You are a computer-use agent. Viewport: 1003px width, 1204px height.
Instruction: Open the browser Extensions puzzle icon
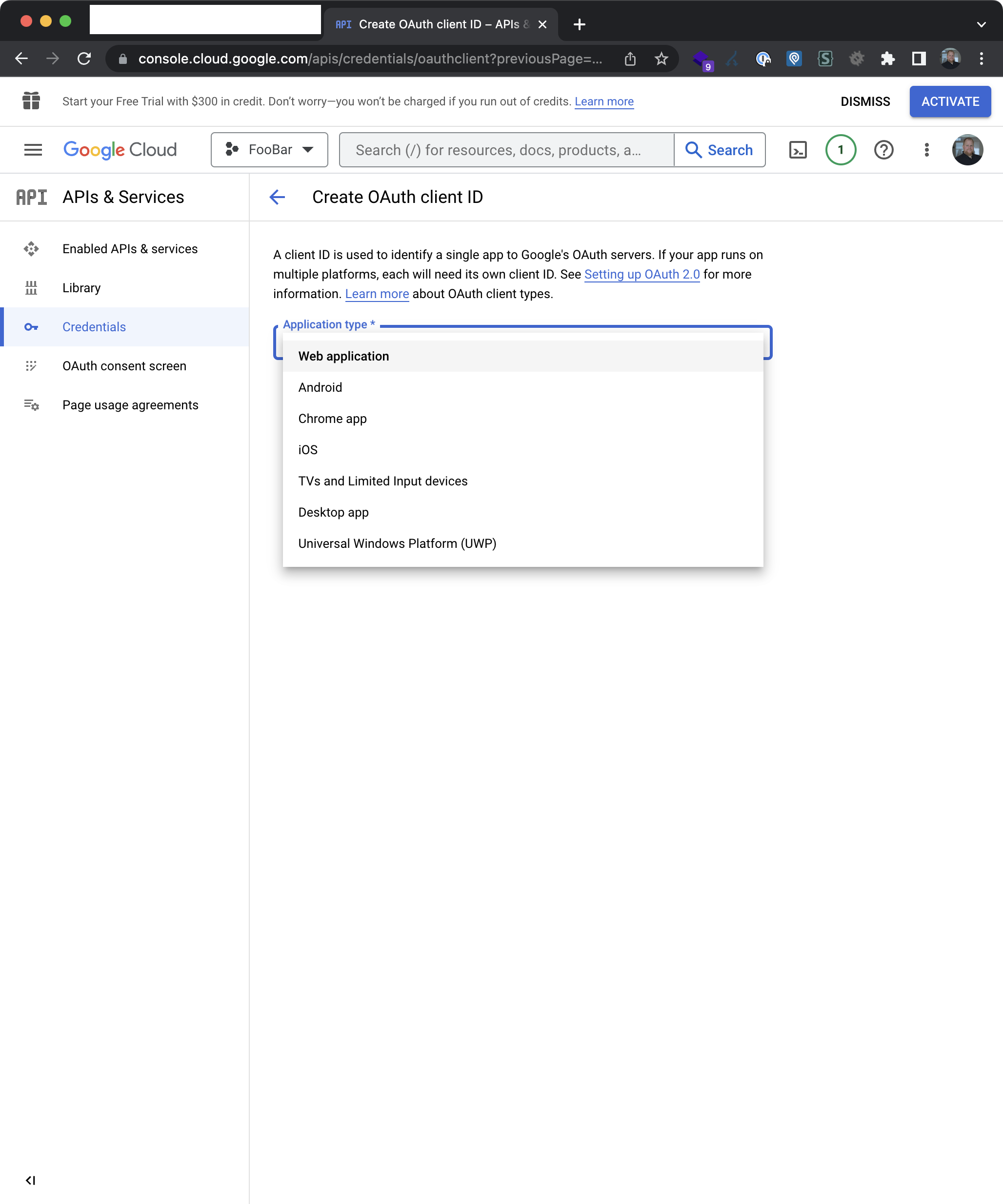(887, 59)
